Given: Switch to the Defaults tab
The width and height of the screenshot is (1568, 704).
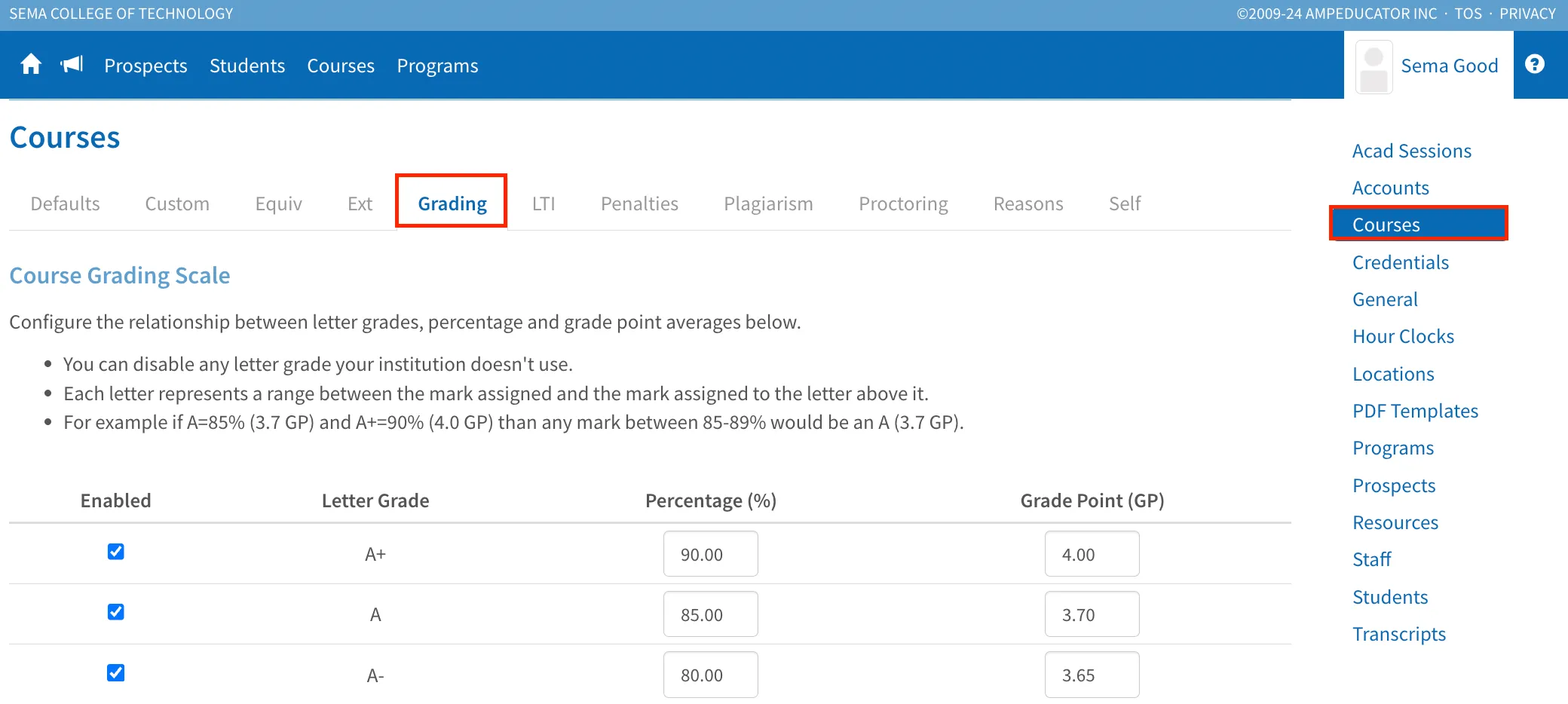Looking at the screenshot, I should point(65,204).
